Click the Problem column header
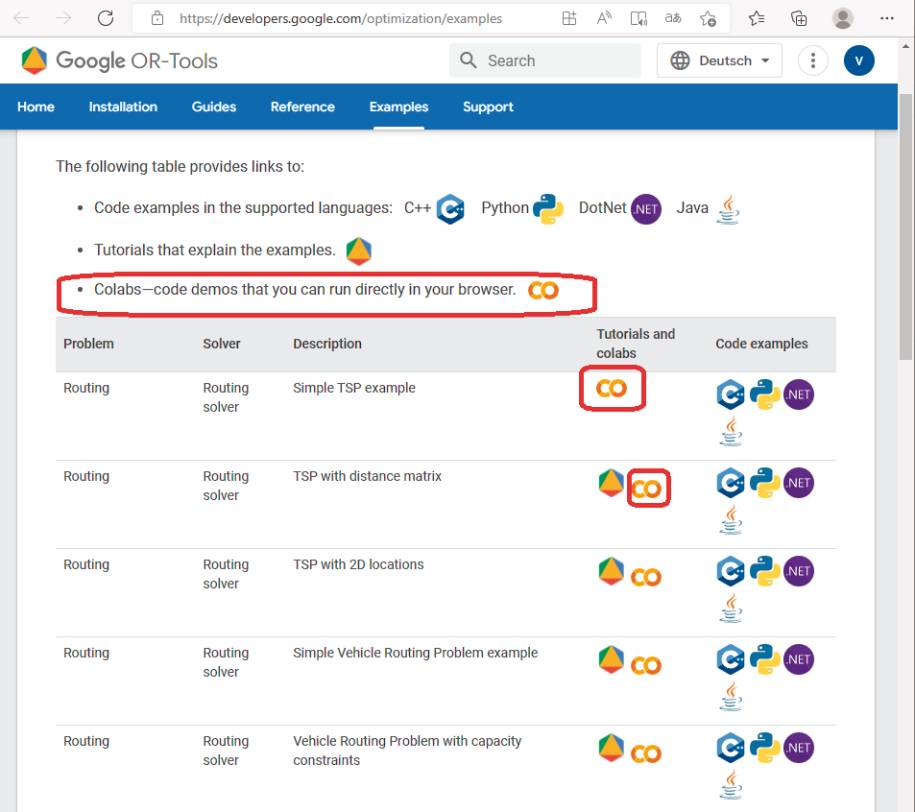This screenshot has width=915, height=812. click(89, 344)
